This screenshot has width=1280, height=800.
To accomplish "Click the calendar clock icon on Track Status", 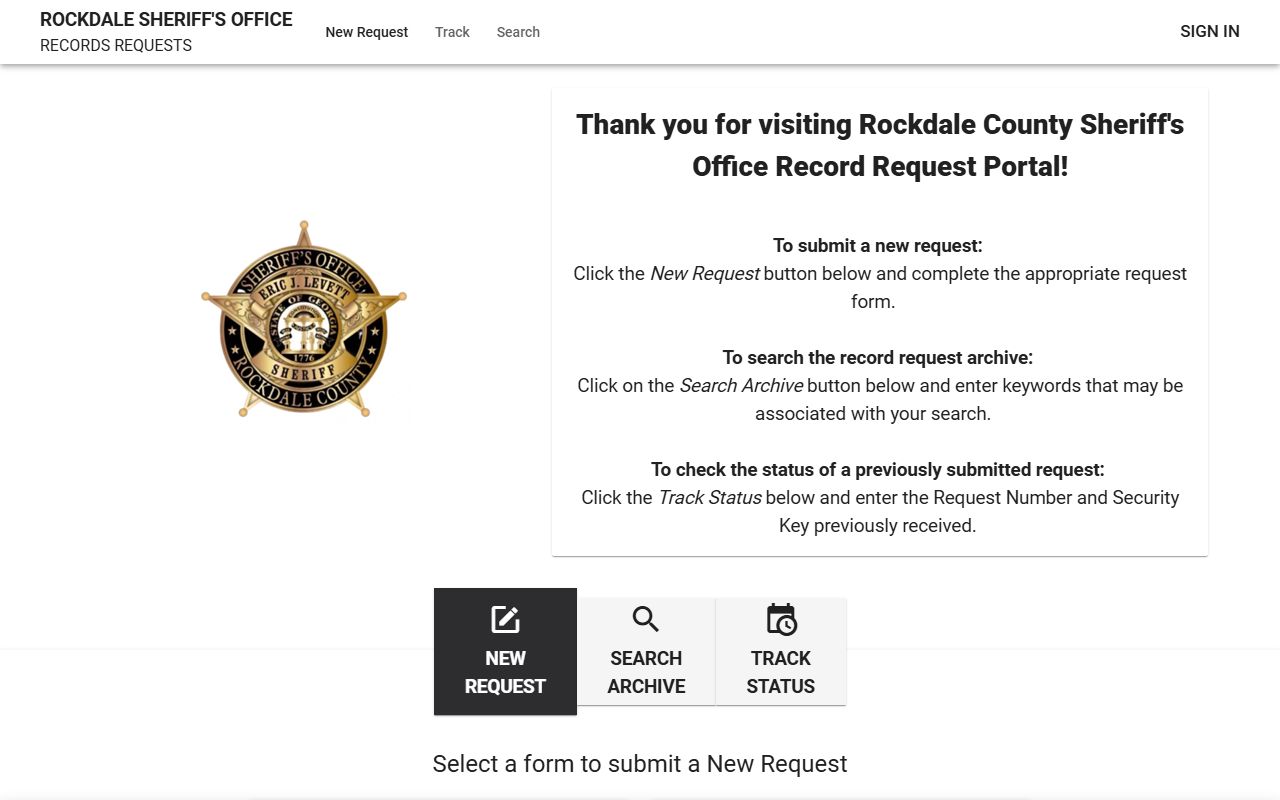I will coord(781,620).
